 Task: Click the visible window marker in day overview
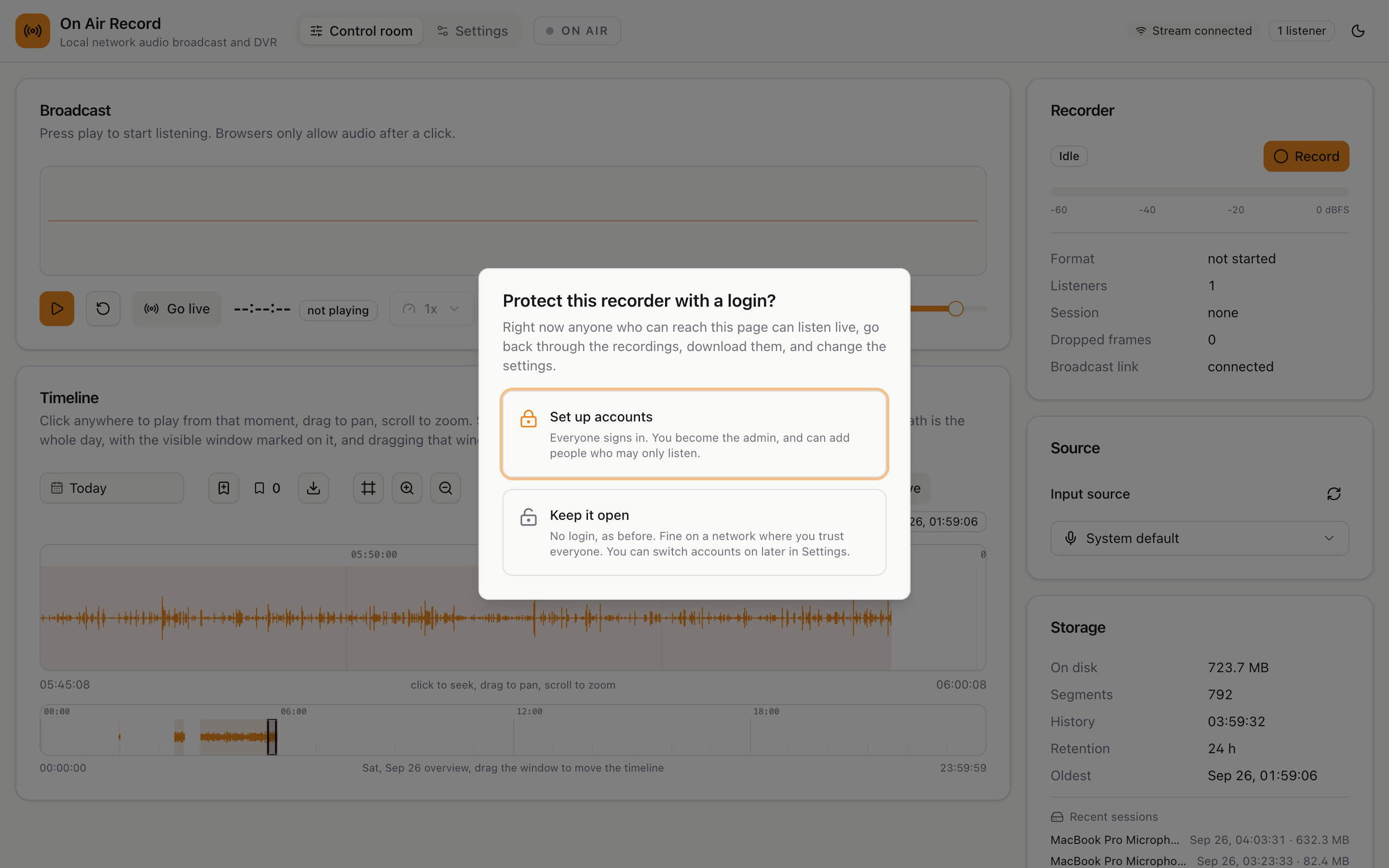tap(272, 736)
